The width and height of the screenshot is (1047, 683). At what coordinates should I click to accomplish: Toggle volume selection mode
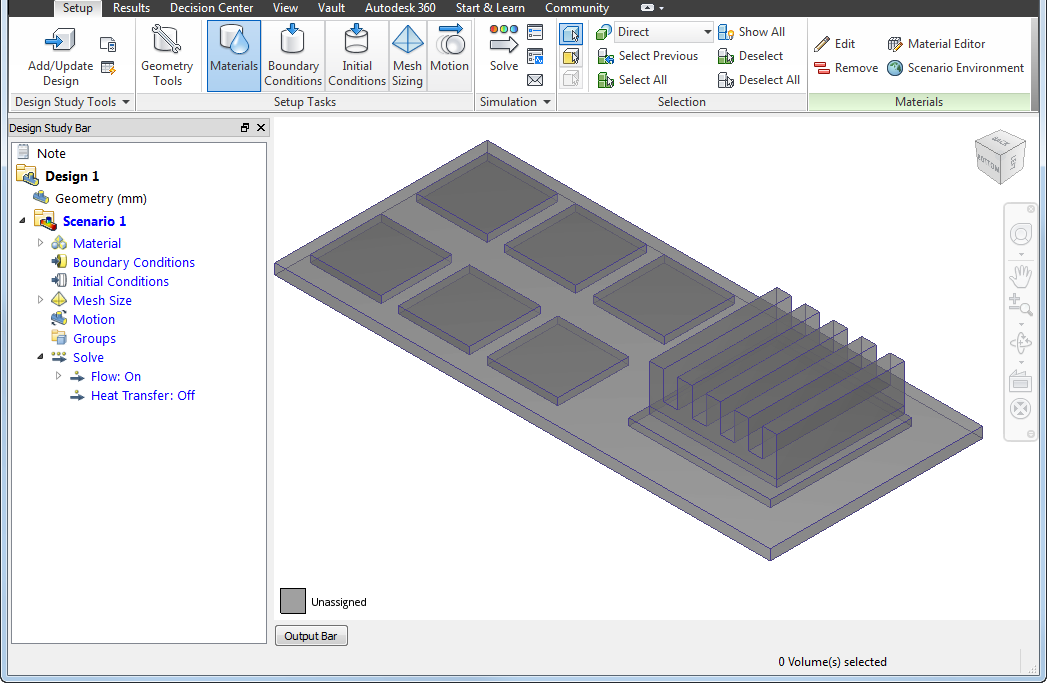pos(571,33)
